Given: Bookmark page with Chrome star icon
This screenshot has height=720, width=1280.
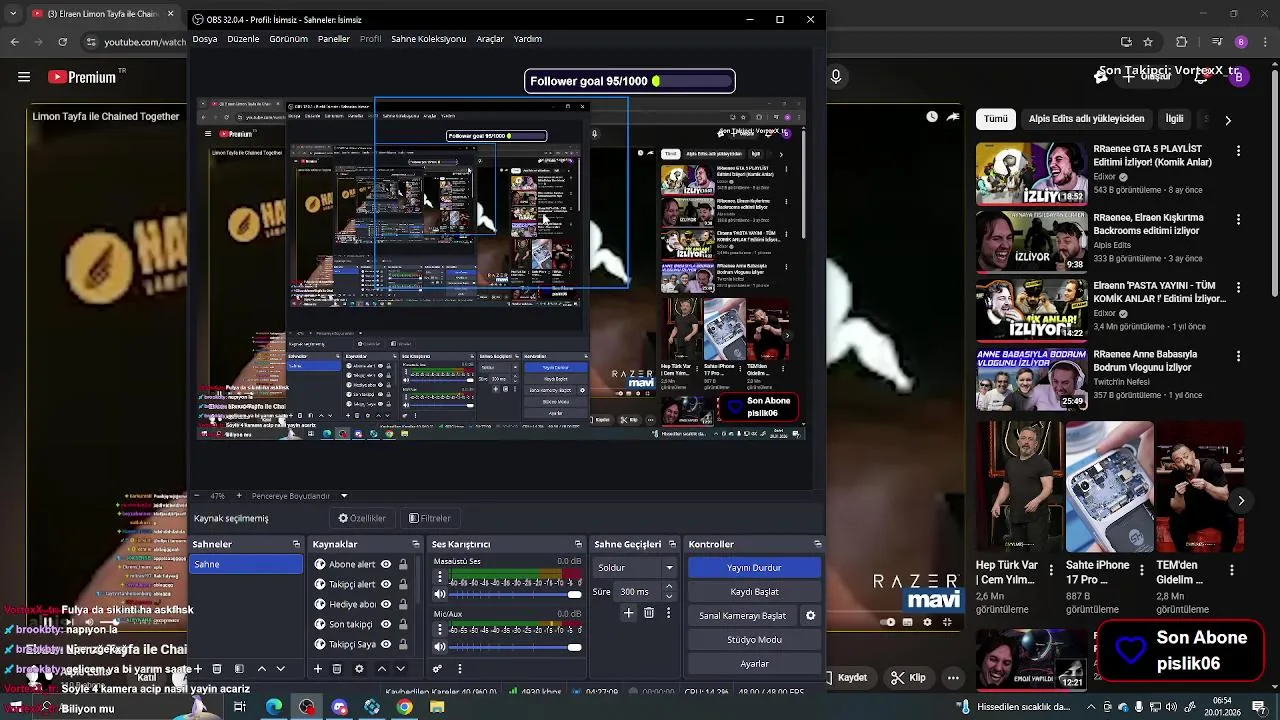Looking at the screenshot, I should (1148, 42).
